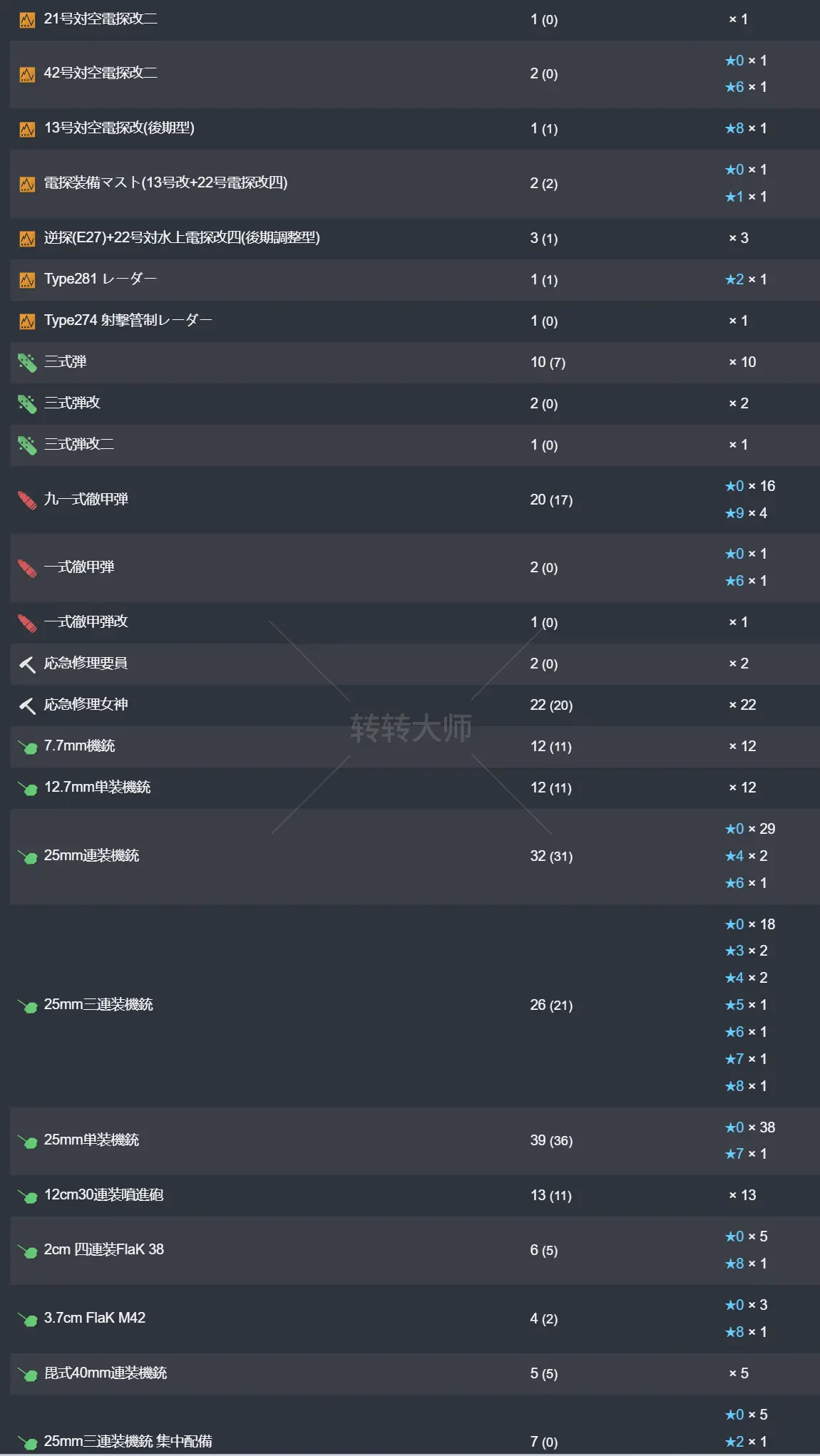Open the 13号対空電探改(後期型) entry
Viewport: 820px width, 1456px height.
tap(119, 128)
